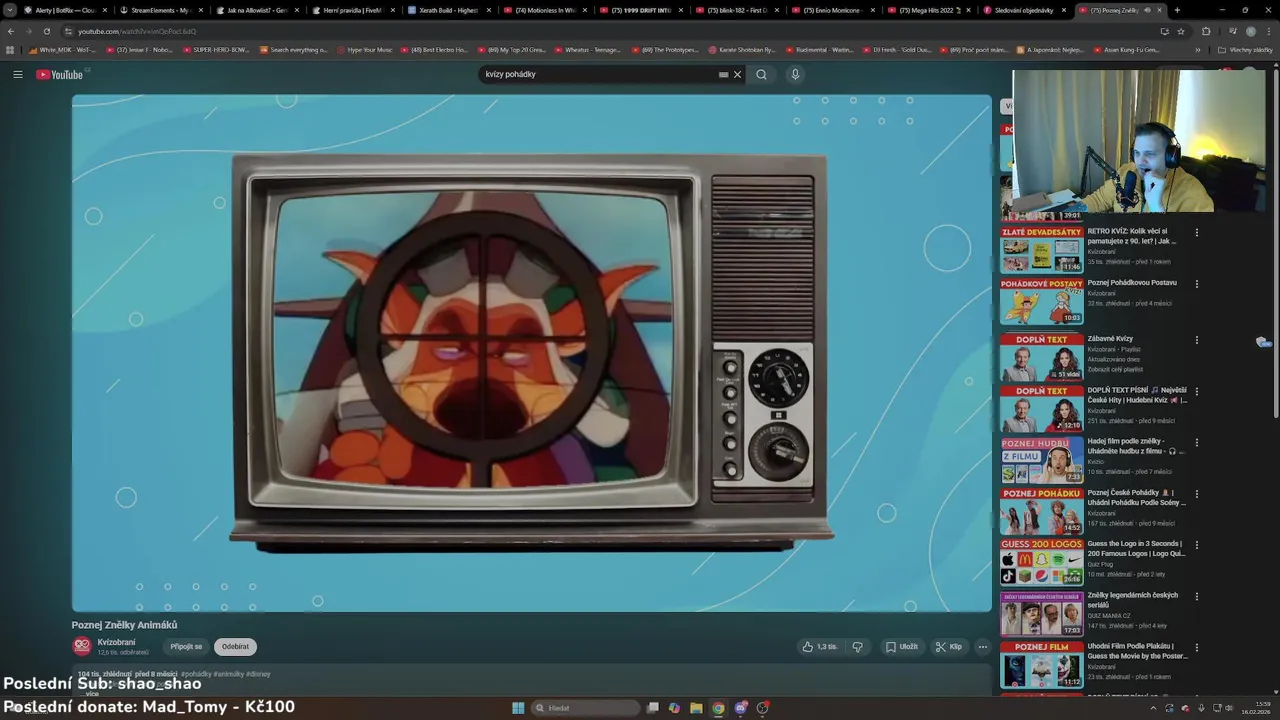Click the Odebírat subscribe button
Image resolution: width=1280 pixels, height=720 pixels.
click(235, 647)
